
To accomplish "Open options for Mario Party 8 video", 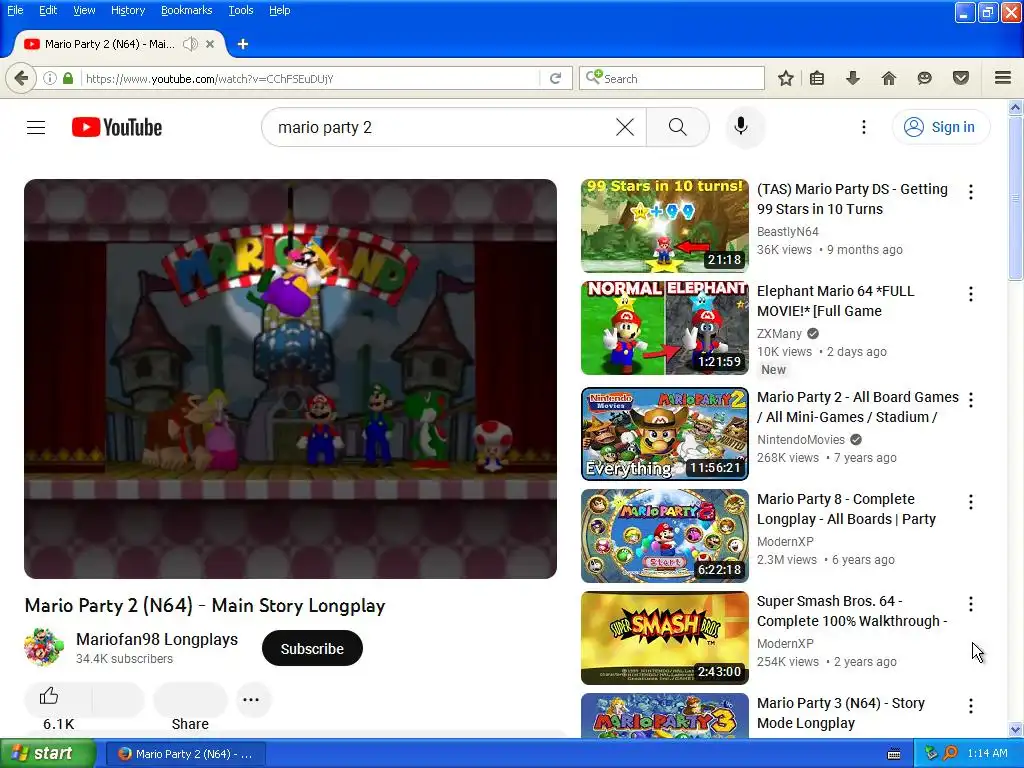I will pyautogui.click(x=971, y=502).
